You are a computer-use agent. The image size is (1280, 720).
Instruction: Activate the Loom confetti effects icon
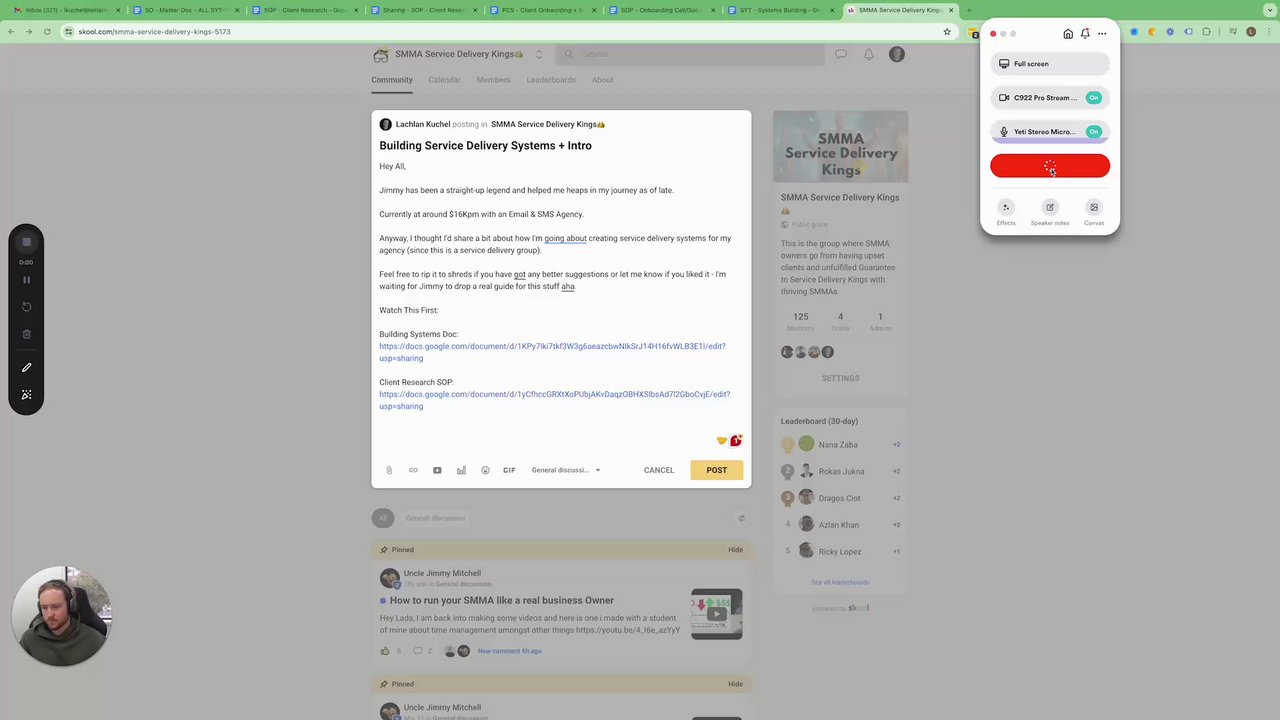coord(26,395)
